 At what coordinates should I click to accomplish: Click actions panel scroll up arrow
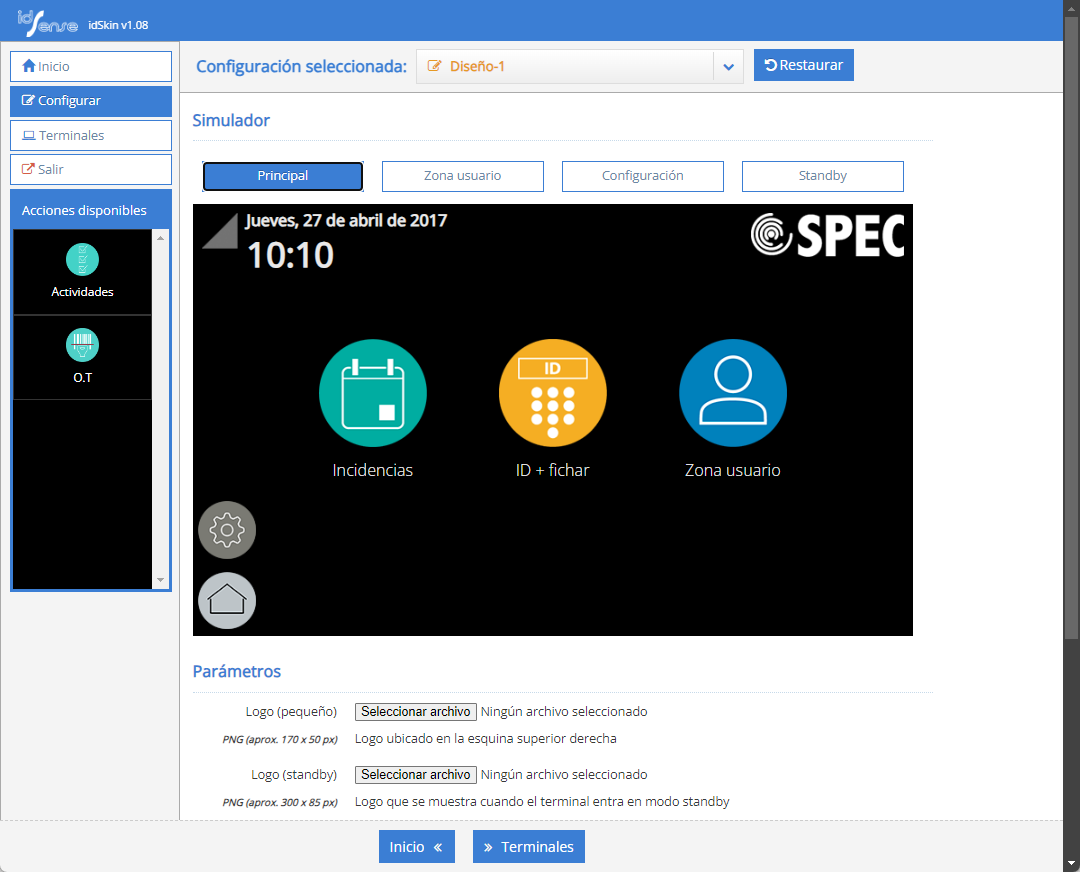point(160,238)
